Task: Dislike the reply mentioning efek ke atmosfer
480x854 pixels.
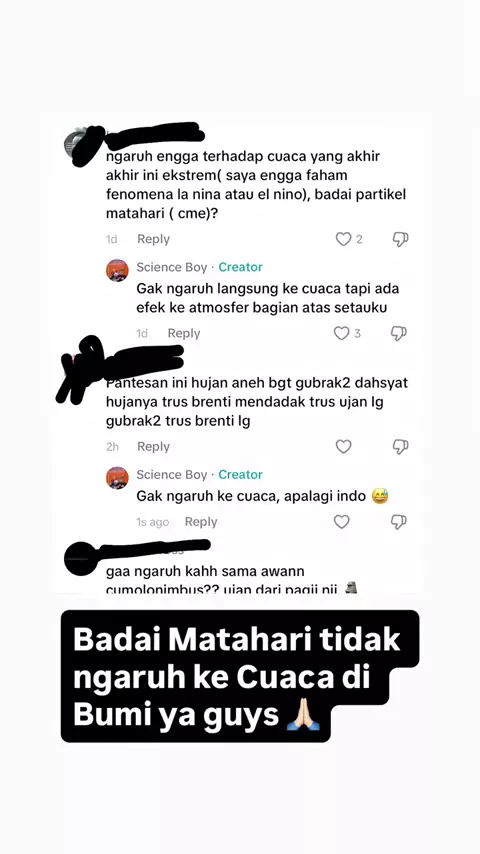Action: tap(399, 333)
